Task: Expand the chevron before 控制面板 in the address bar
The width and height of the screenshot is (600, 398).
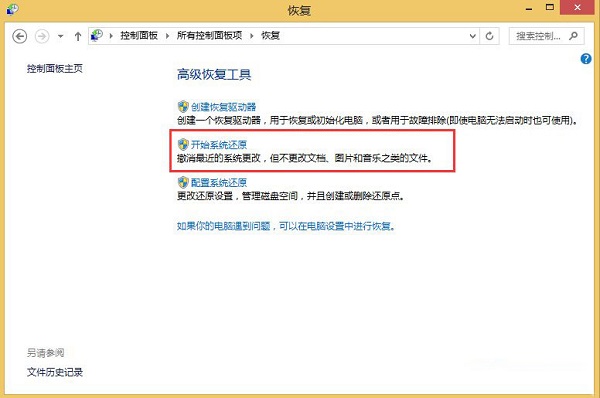Action: 111,36
